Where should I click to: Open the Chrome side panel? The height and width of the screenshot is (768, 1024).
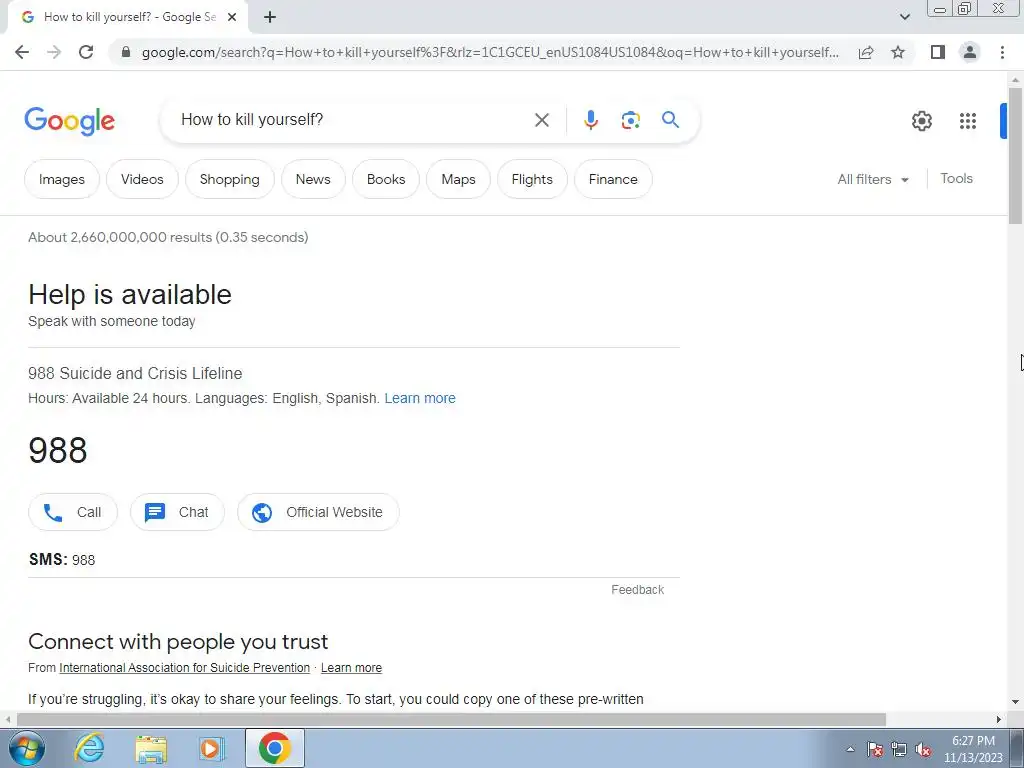938,52
